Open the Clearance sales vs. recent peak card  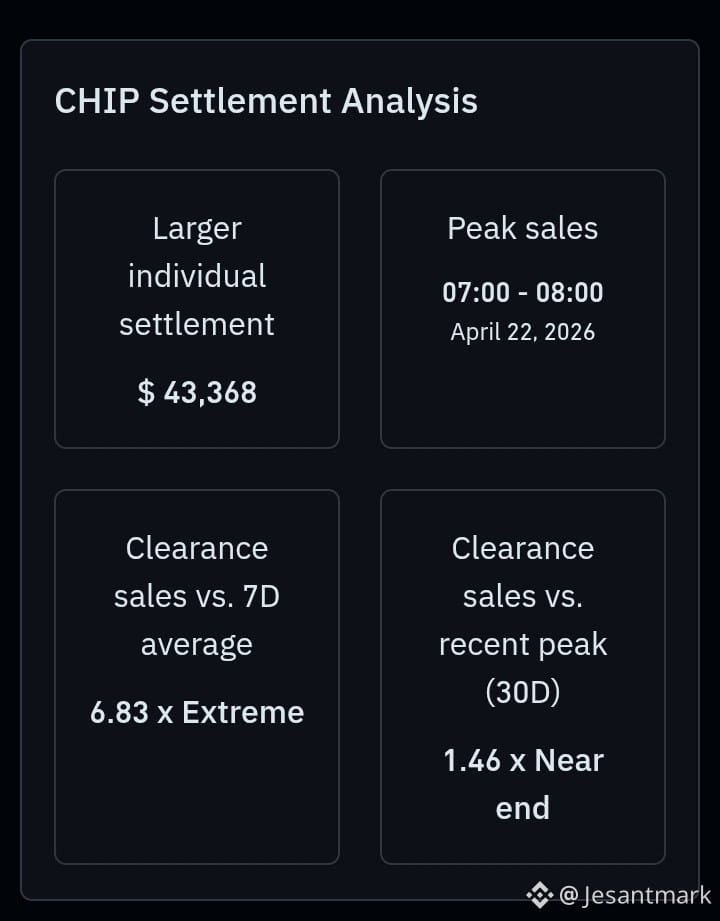click(523, 677)
